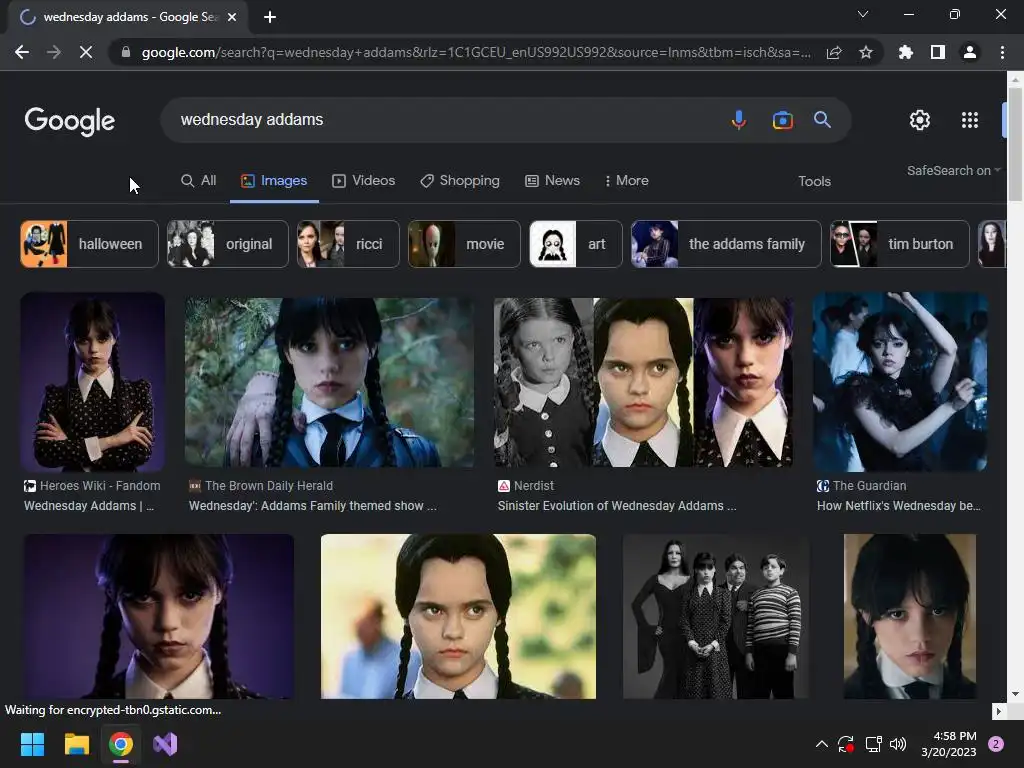1024x768 pixels.
Task: View site security lock icon
Action: (126, 52)
